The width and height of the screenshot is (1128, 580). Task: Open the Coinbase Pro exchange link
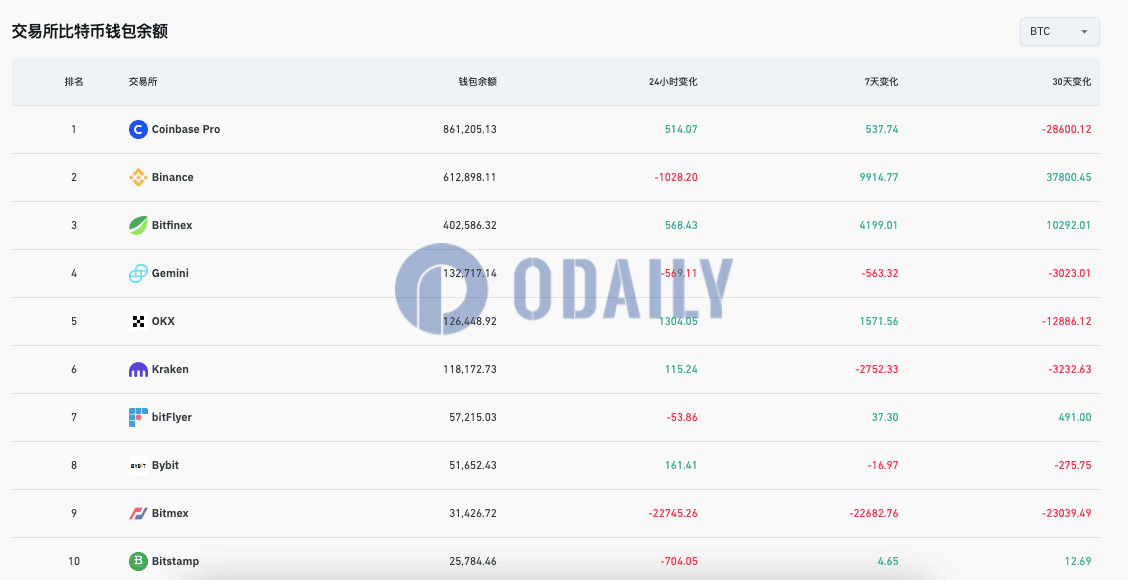(186, 130)
